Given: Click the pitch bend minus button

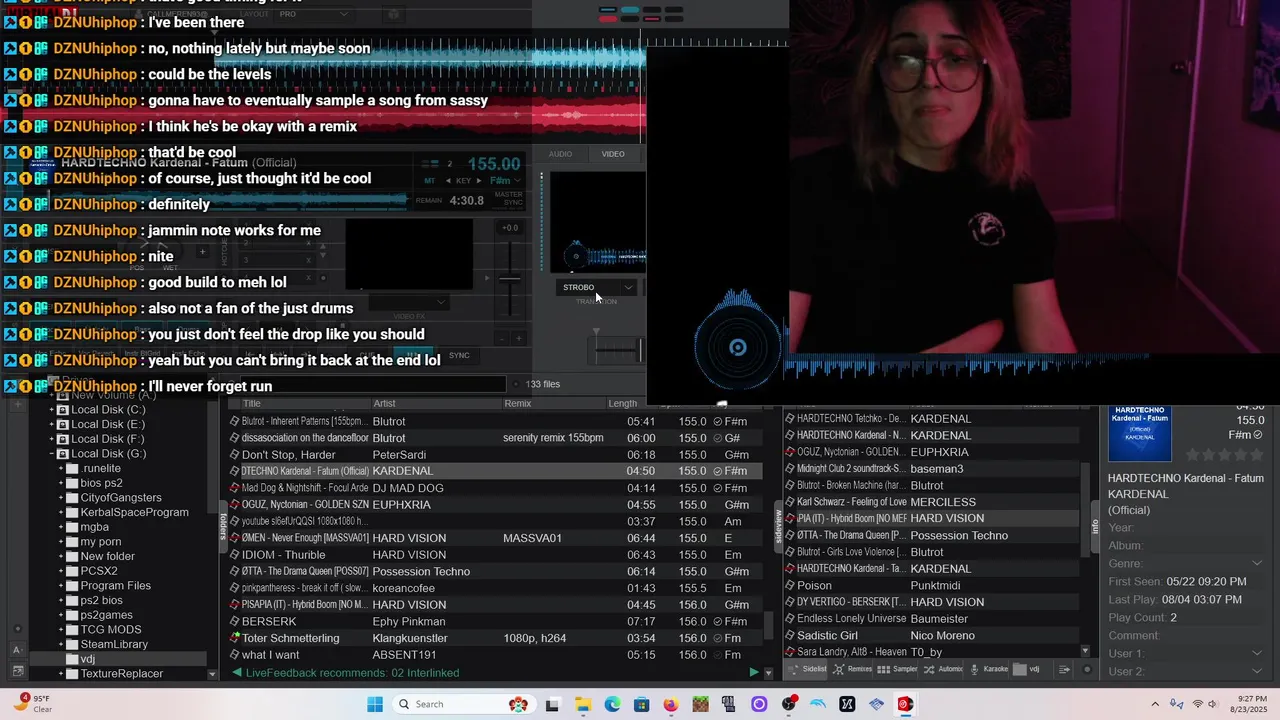Looking at the screenshot, I should 502,338.
